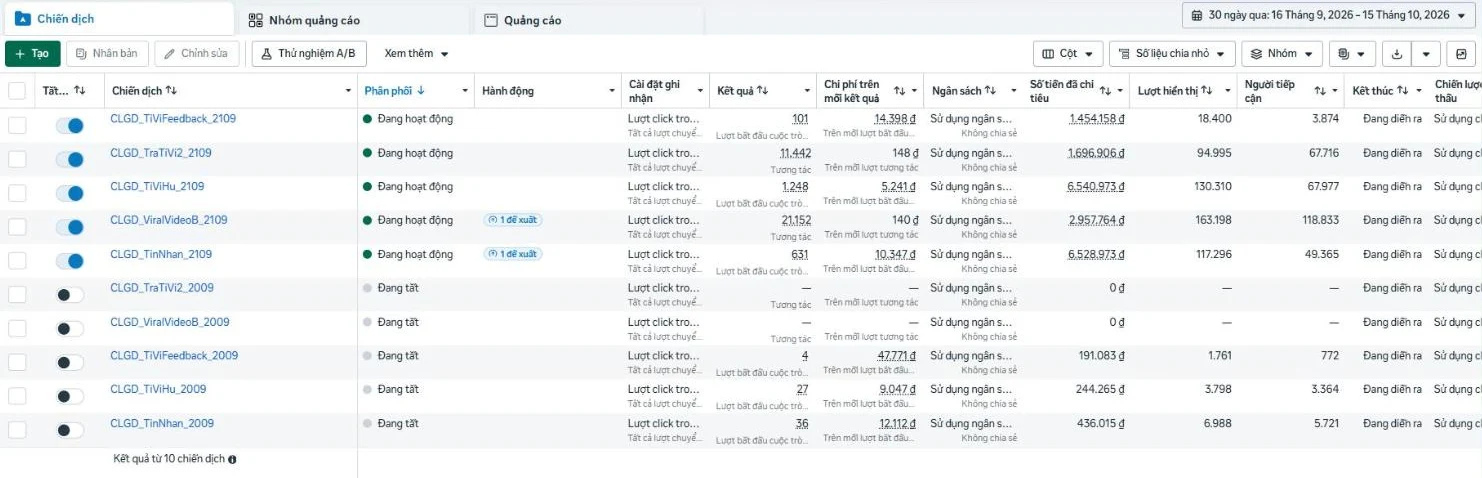Screen dimensions: 1482x478
Task: Open '1 đề xuất' badge for CLGD_ViralVideoB_2109
Action: (x=513, y=220)
